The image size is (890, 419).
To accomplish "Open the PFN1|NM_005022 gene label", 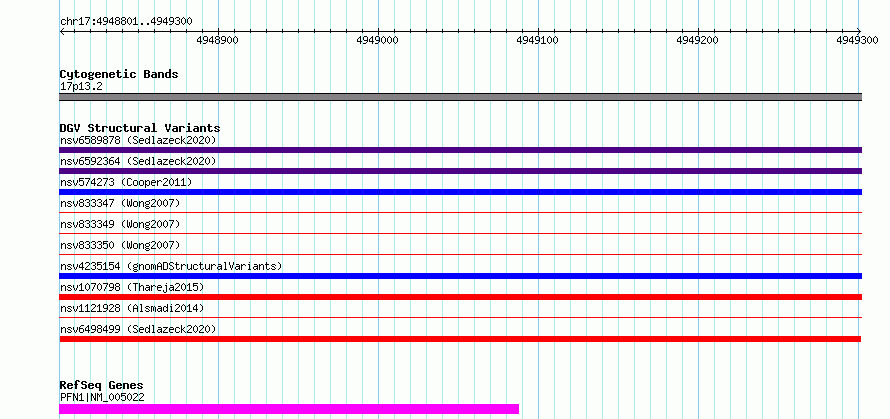I will click(102, 397).
